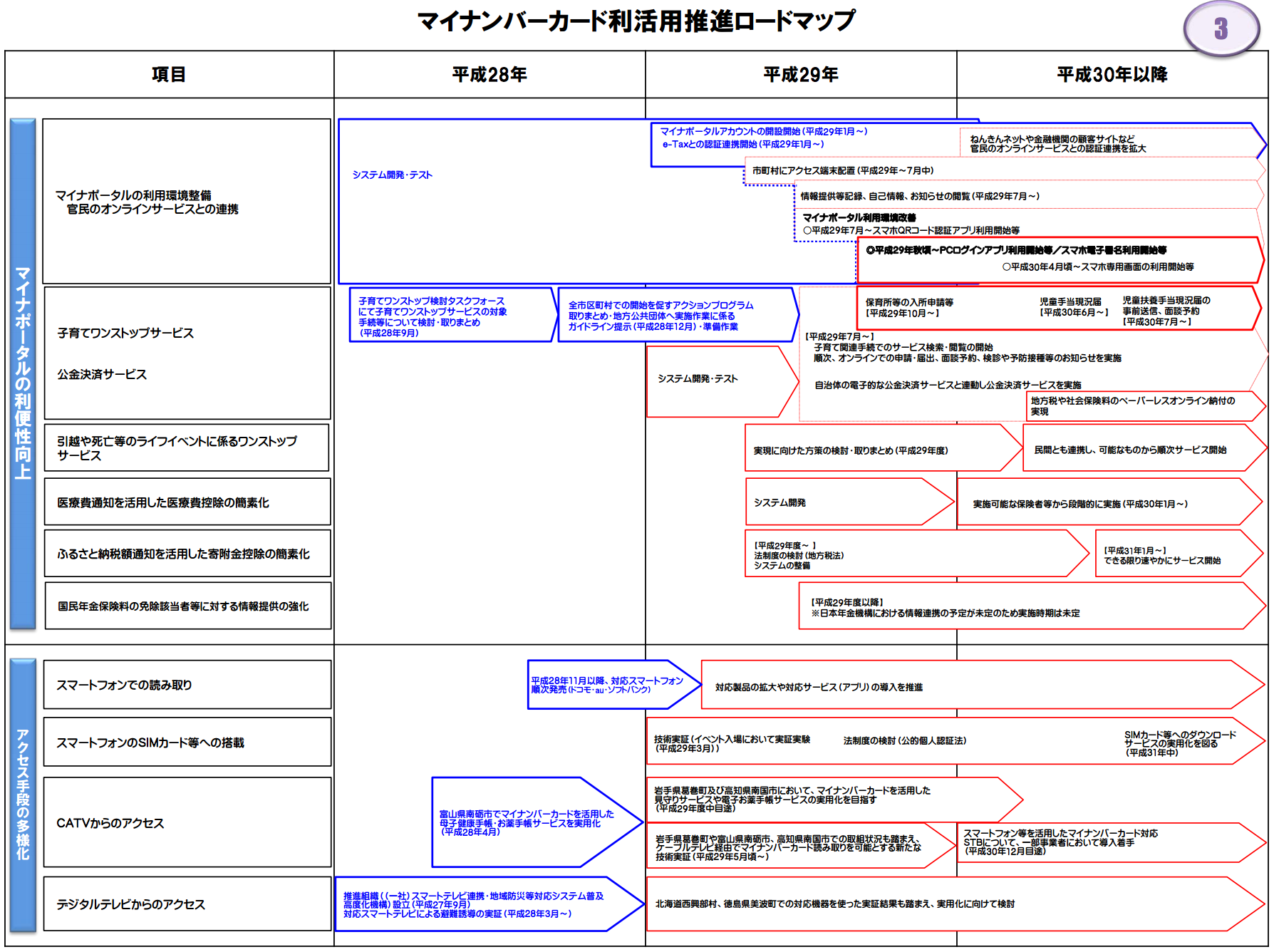Click 実施可能な保険者等から段階的に実施 arrow

click(x=1109, y=502)
